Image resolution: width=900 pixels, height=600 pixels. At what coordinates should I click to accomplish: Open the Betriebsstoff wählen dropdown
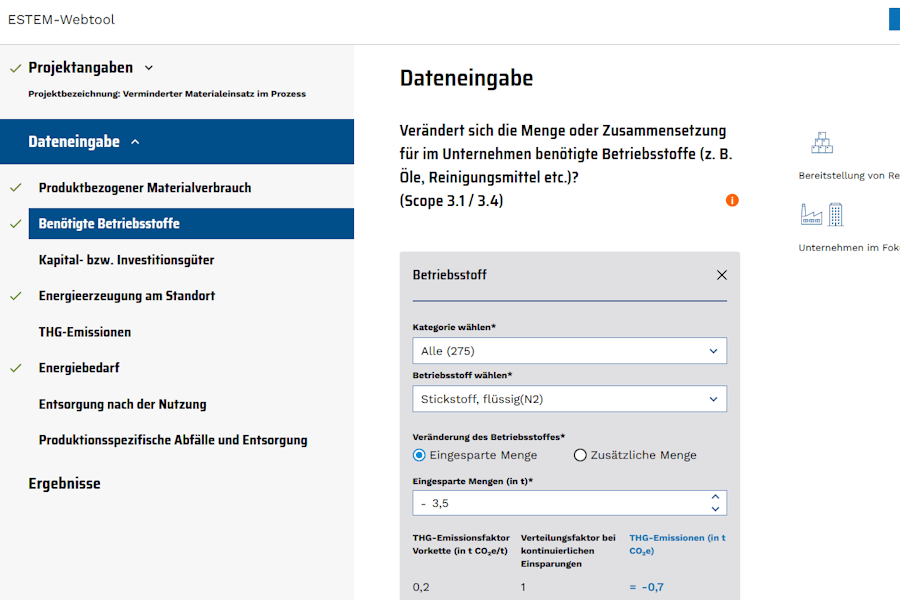569,399
